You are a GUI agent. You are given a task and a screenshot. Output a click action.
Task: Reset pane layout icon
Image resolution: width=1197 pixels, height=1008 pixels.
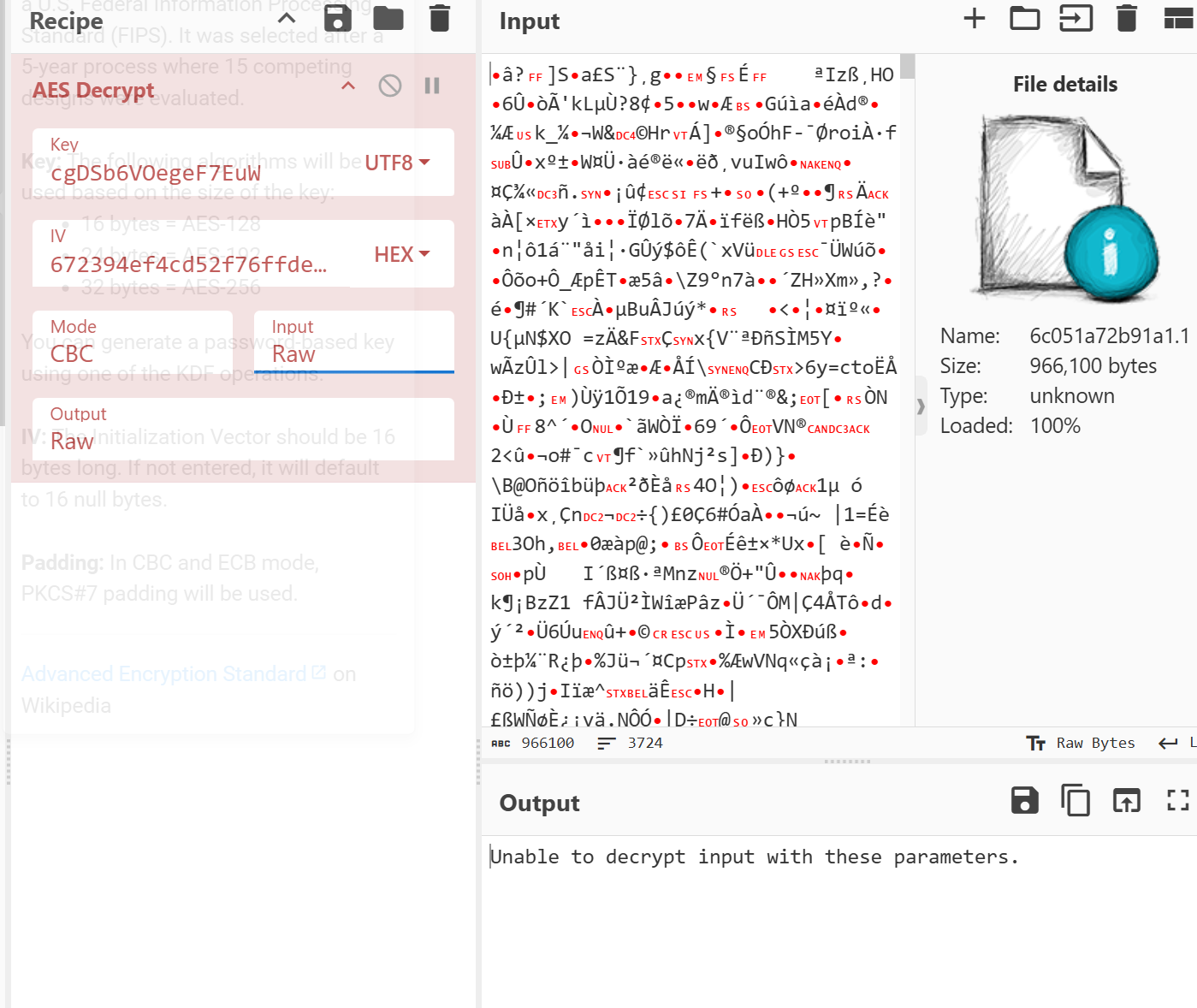(1179, 18)
